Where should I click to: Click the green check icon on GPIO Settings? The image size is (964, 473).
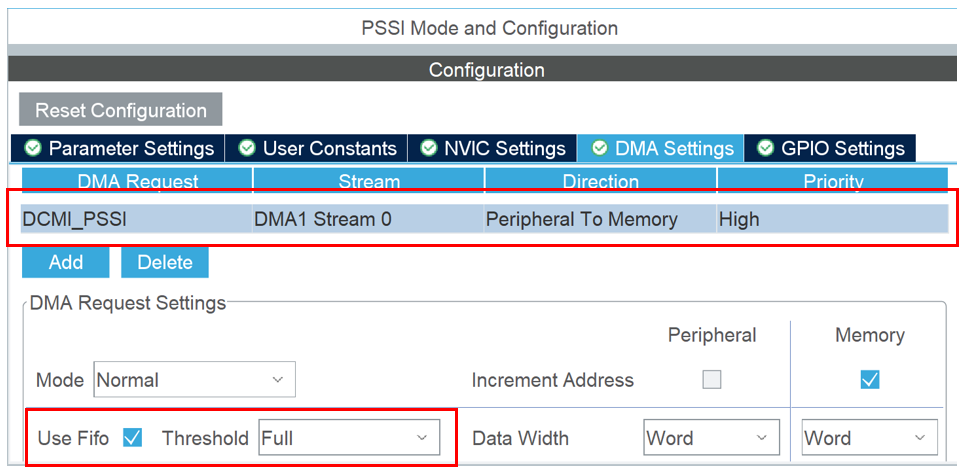click(766, 148)
